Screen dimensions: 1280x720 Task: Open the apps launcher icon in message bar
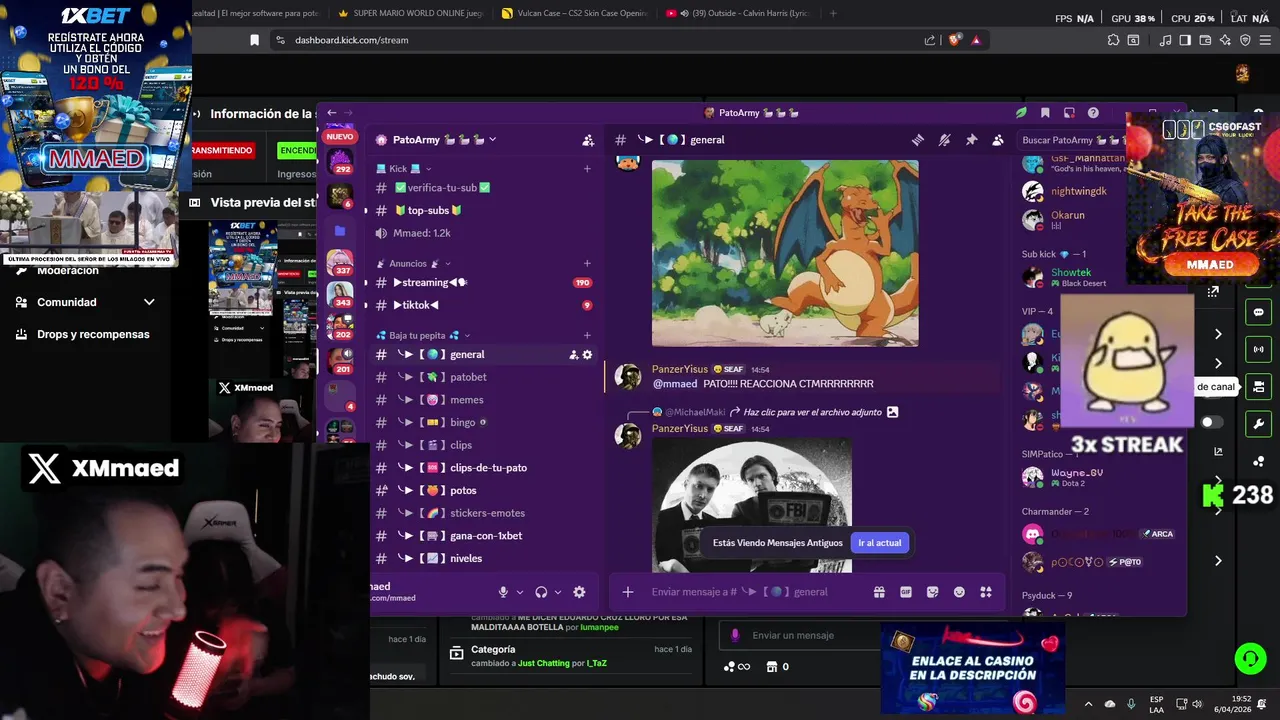tap(986, 592)
